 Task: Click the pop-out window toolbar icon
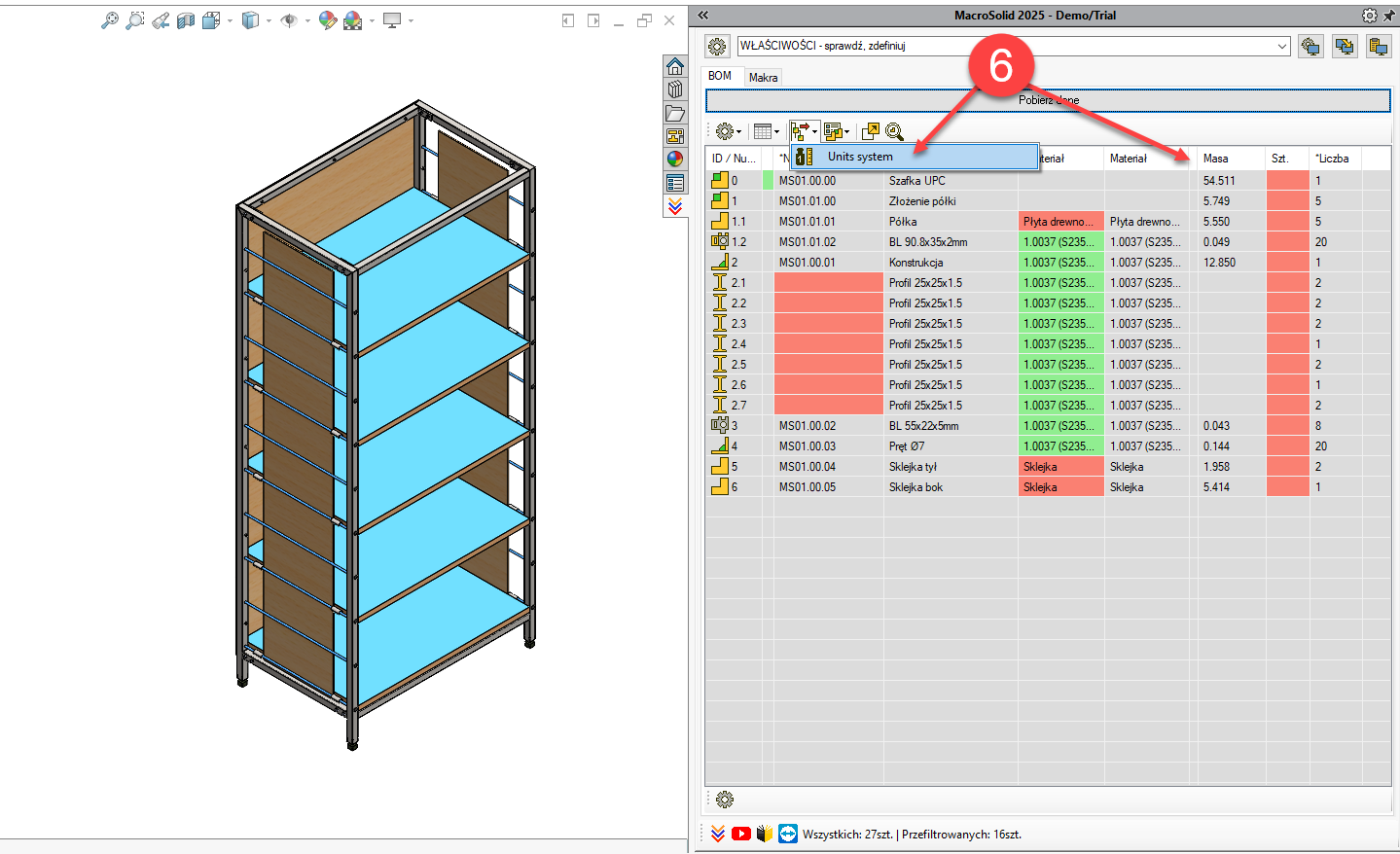click(x=871, y=131)
